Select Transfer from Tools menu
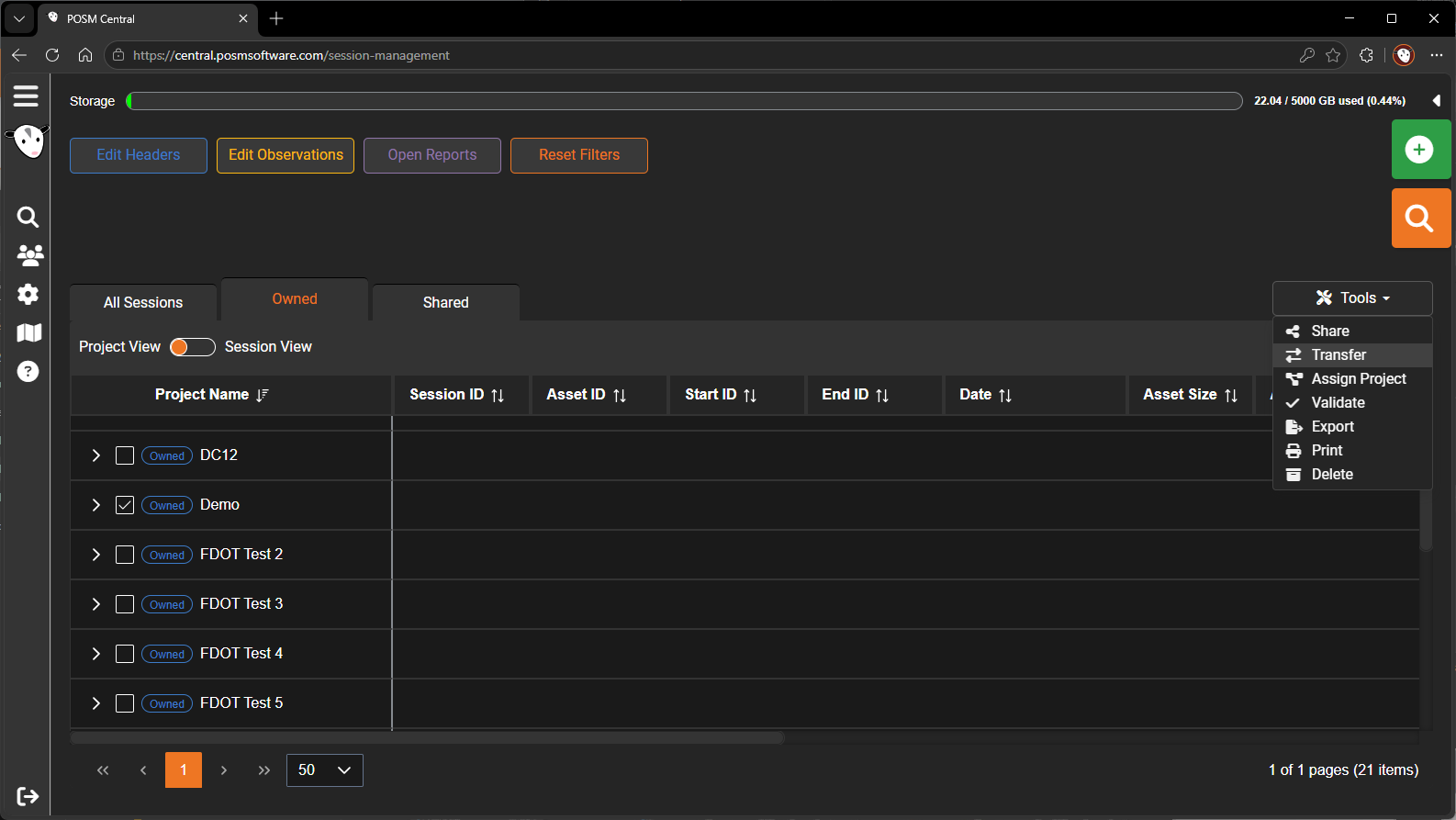Image resolution: width=1456 pixels, height=820 pixels. click(x=1352, y=354)
